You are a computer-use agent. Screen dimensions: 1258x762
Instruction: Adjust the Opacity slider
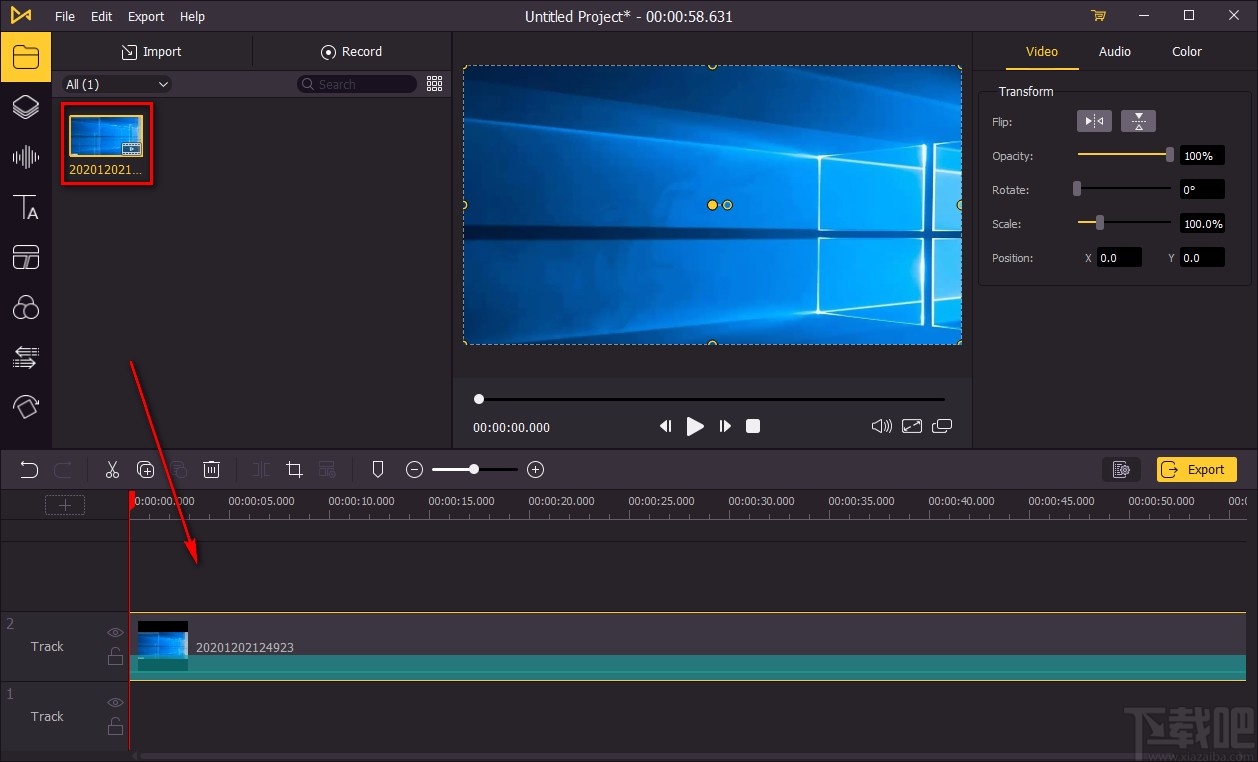(1124, 155)
